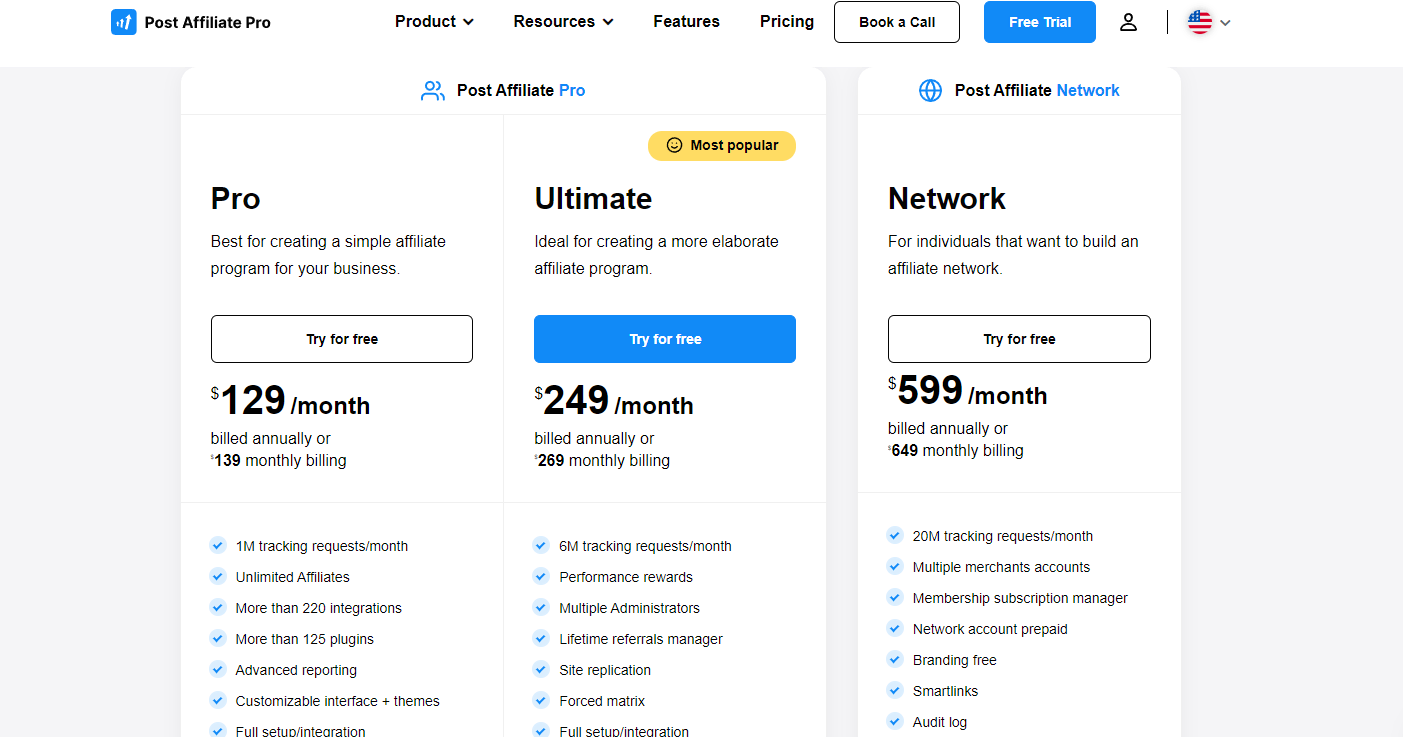Viewport: 1403px width, 737px height.
Task: Click the smiley icon in Most popular badge
Action: pos(674,146)
